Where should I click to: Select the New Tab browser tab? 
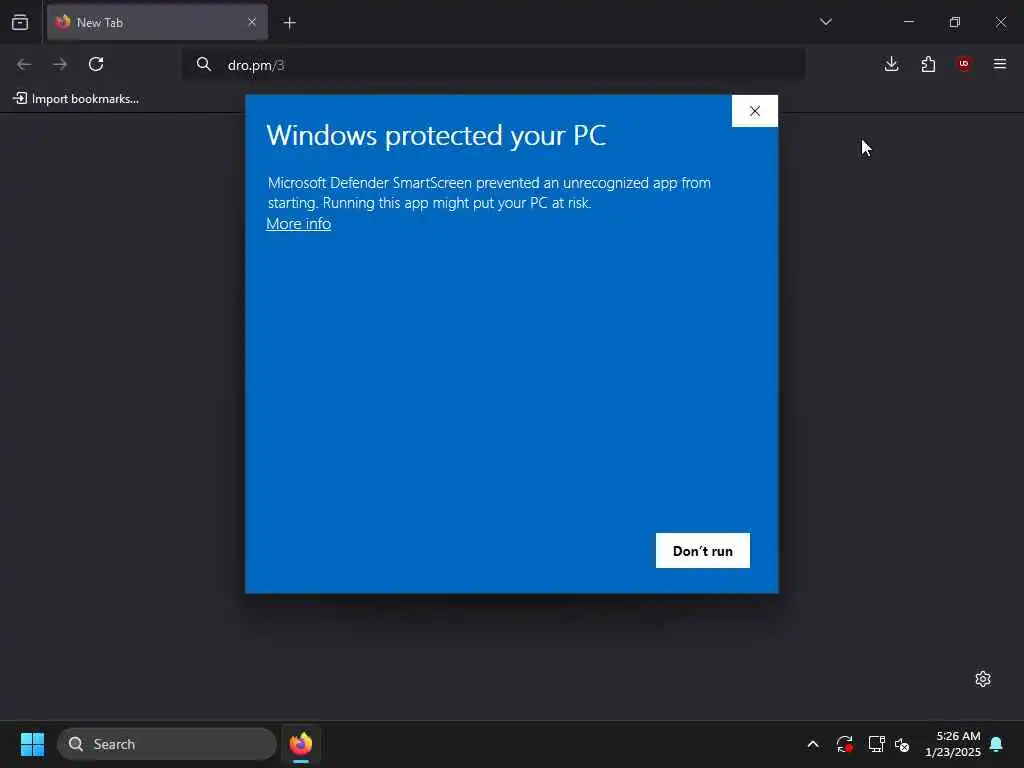(157, 22)
